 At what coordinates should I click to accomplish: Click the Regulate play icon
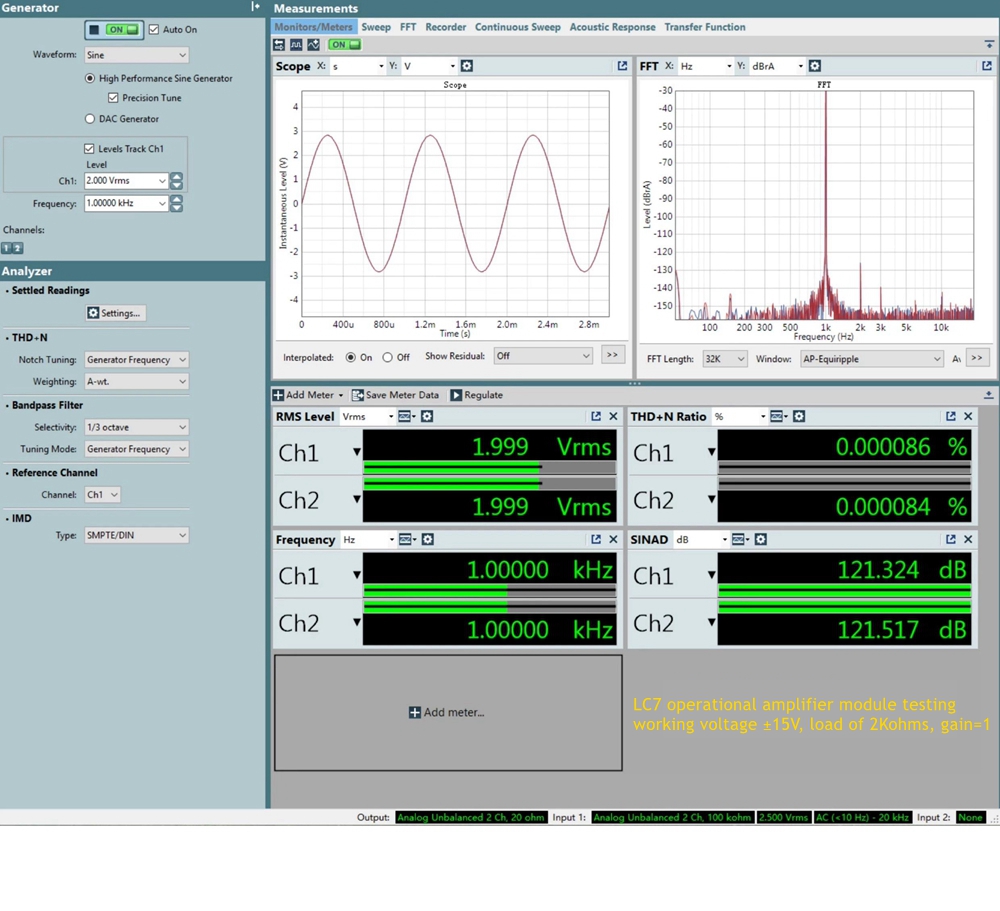(x=456, y=395)
